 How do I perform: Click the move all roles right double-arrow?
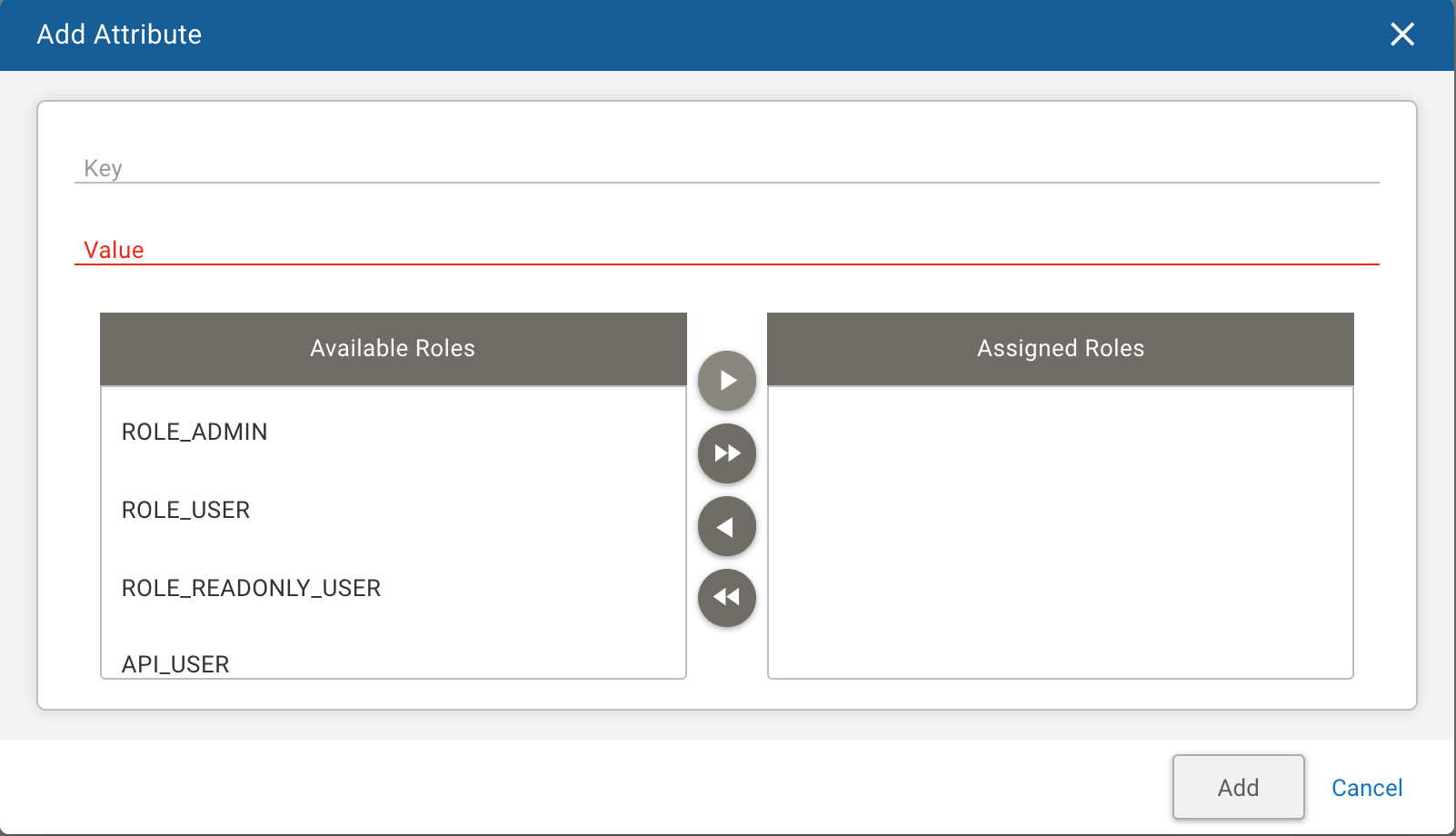click(726, 453)
